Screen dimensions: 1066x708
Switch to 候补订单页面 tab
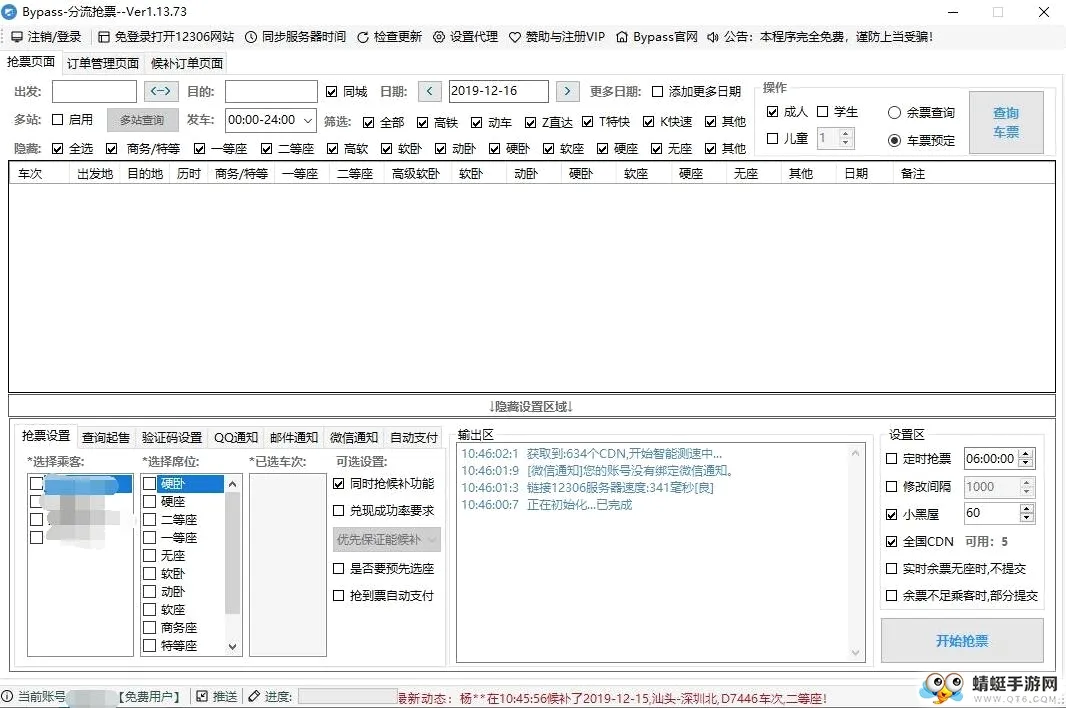[x=187, y=63]
